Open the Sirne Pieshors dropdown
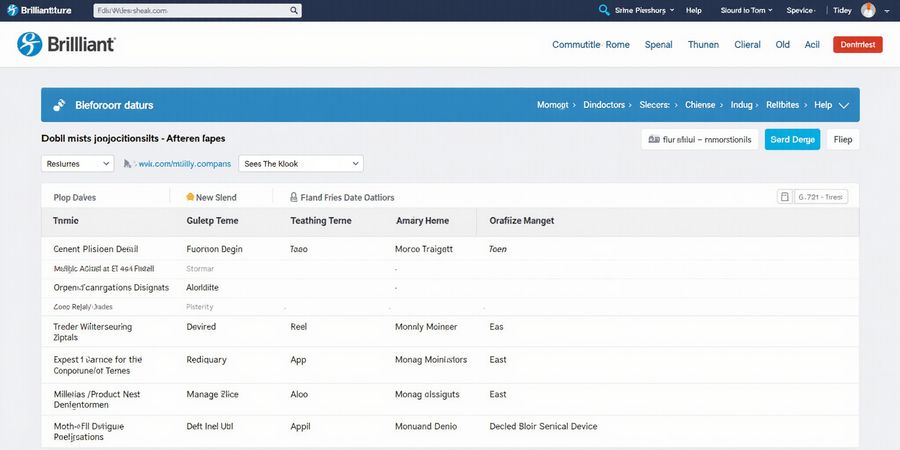Image resolution: width=900 pixels, height=450 pixels. tap(645, 10)
